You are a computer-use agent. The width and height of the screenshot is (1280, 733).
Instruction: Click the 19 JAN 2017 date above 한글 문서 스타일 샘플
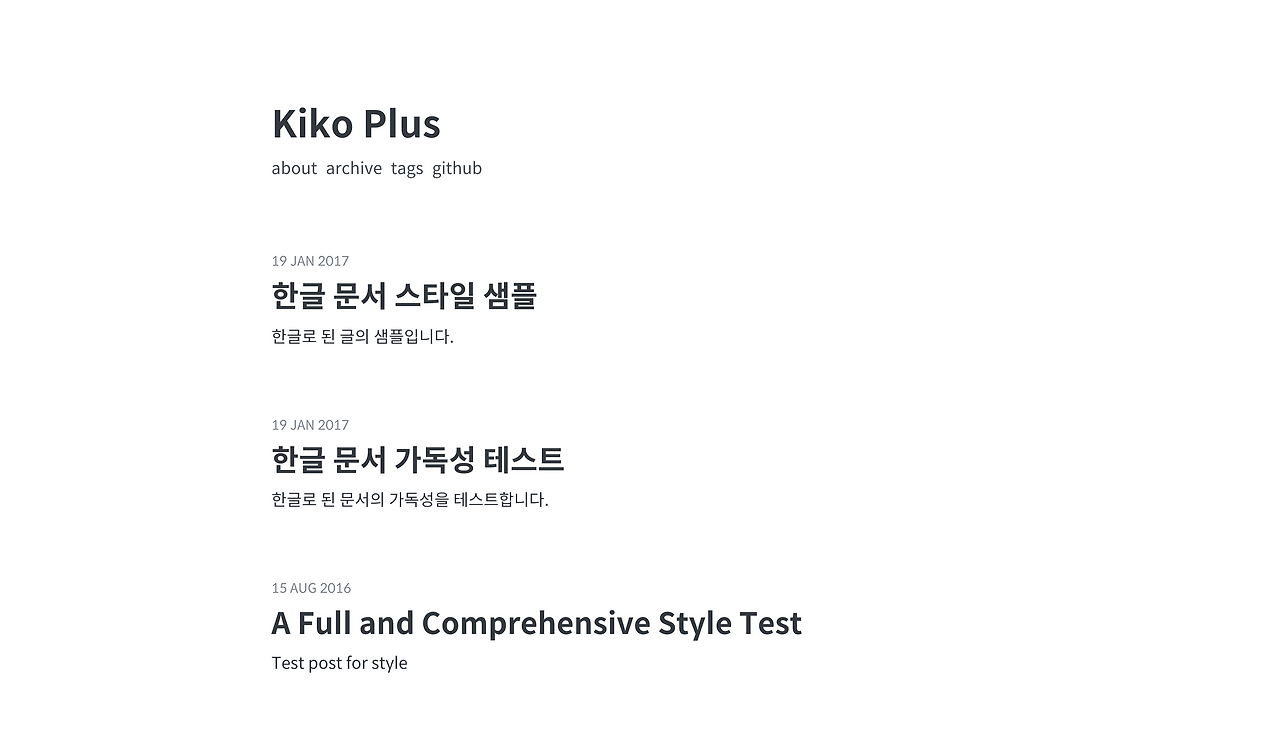[x=310, y=261]
